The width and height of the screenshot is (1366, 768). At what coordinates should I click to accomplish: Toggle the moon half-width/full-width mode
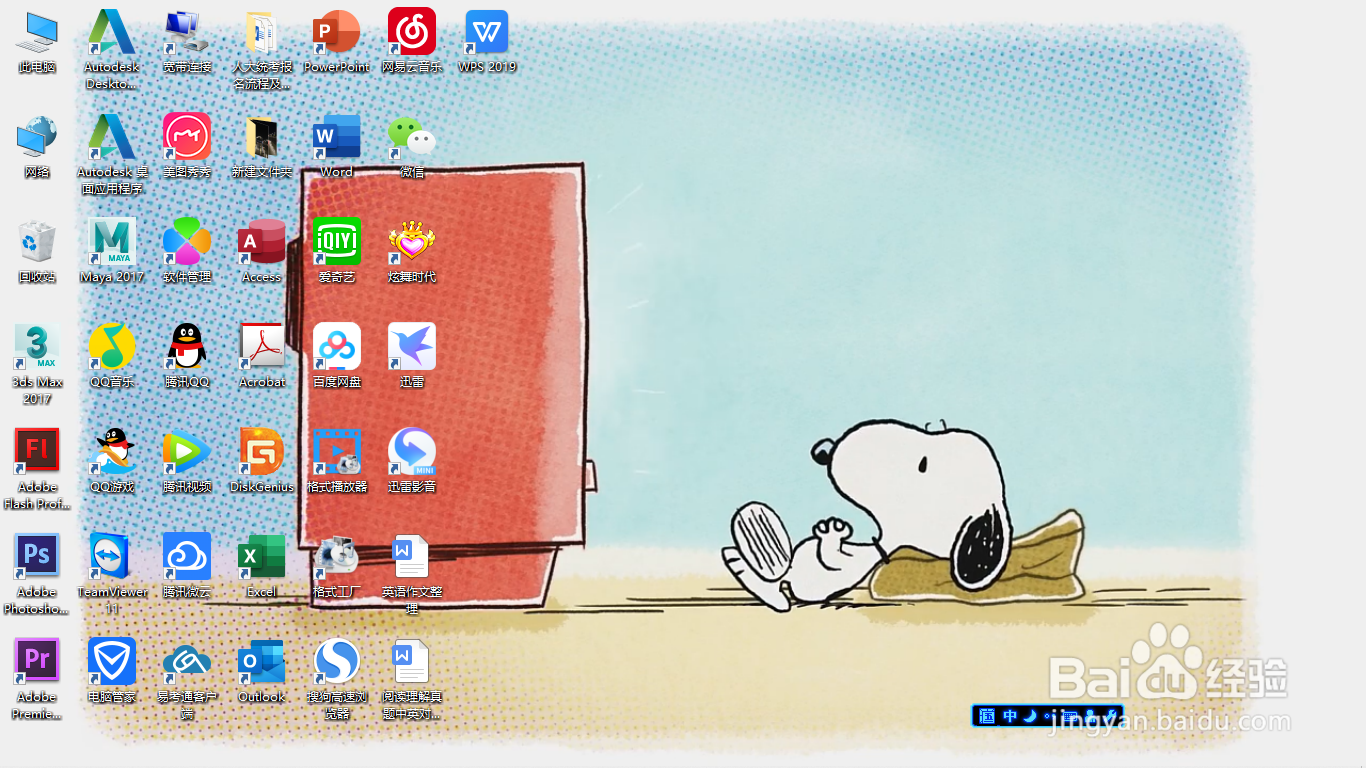click(1030, 716)
